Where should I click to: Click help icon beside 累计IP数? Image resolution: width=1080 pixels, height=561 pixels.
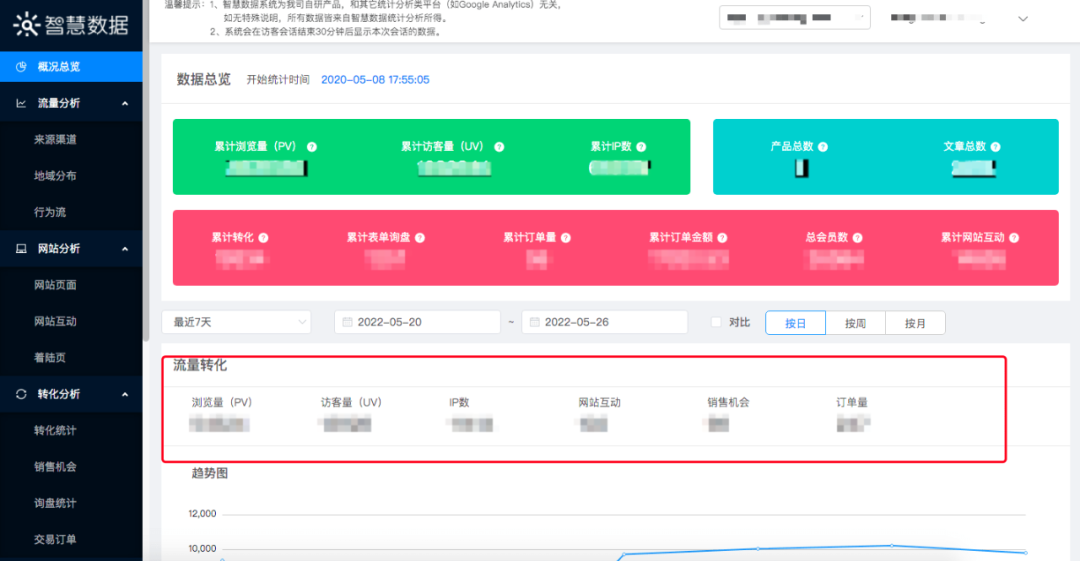(x=642, y=147)
